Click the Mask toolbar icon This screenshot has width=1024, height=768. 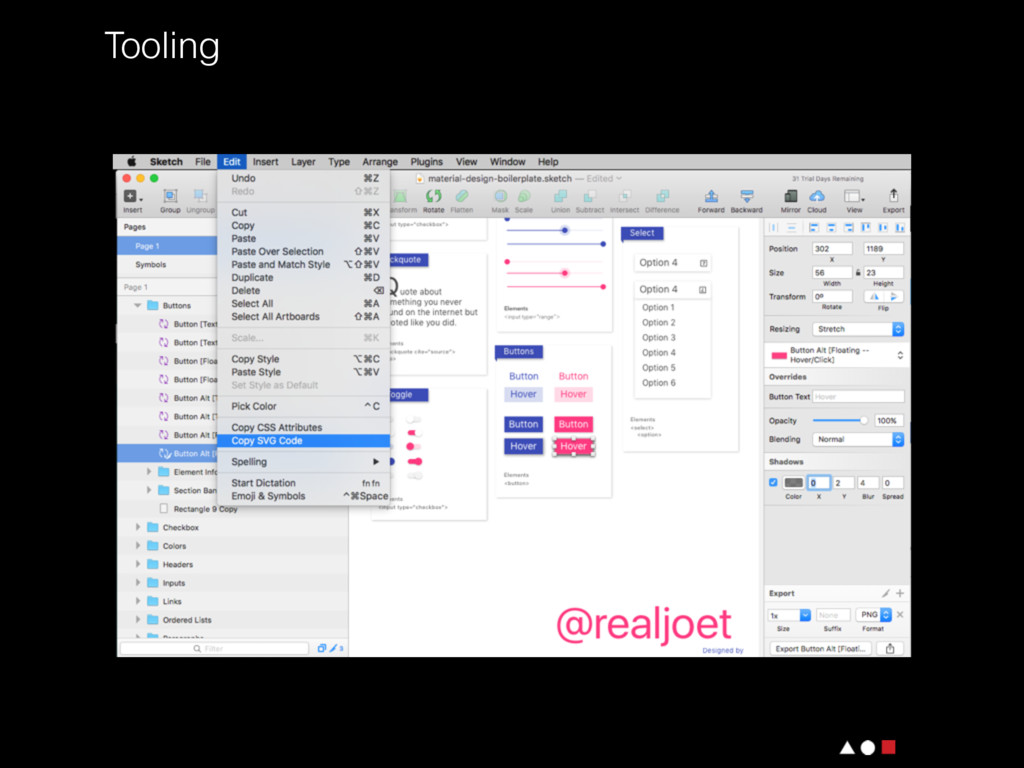500,196
